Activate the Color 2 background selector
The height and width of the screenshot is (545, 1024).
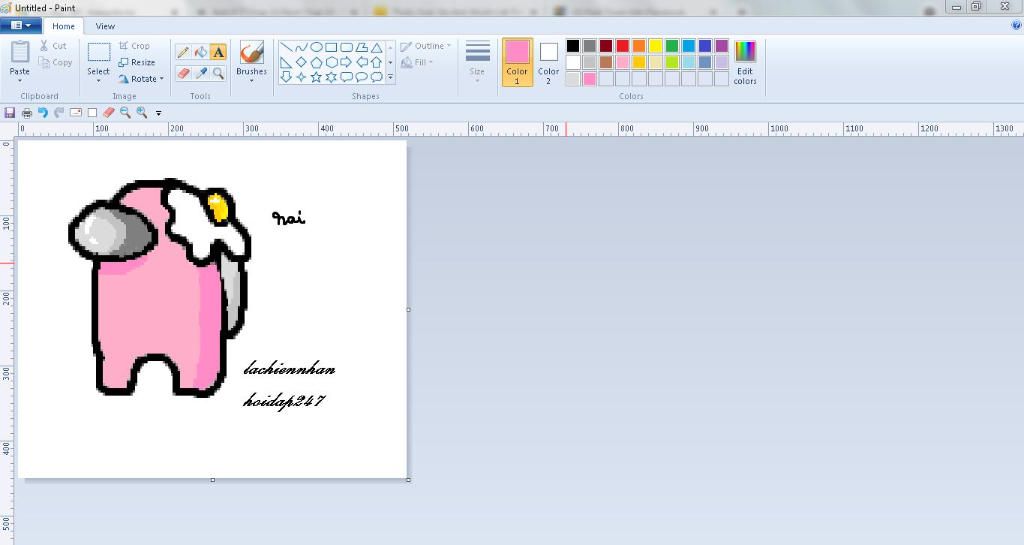tap(549, 62)
